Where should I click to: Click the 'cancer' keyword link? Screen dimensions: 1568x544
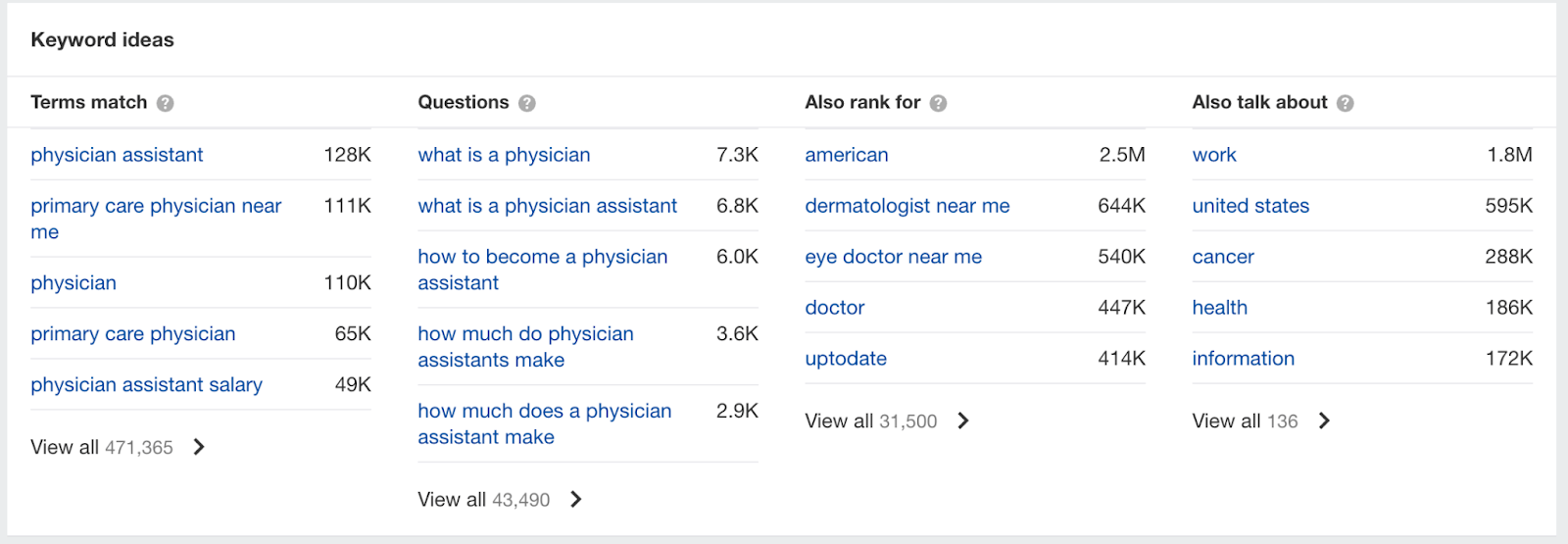[x=1223, y=257]
